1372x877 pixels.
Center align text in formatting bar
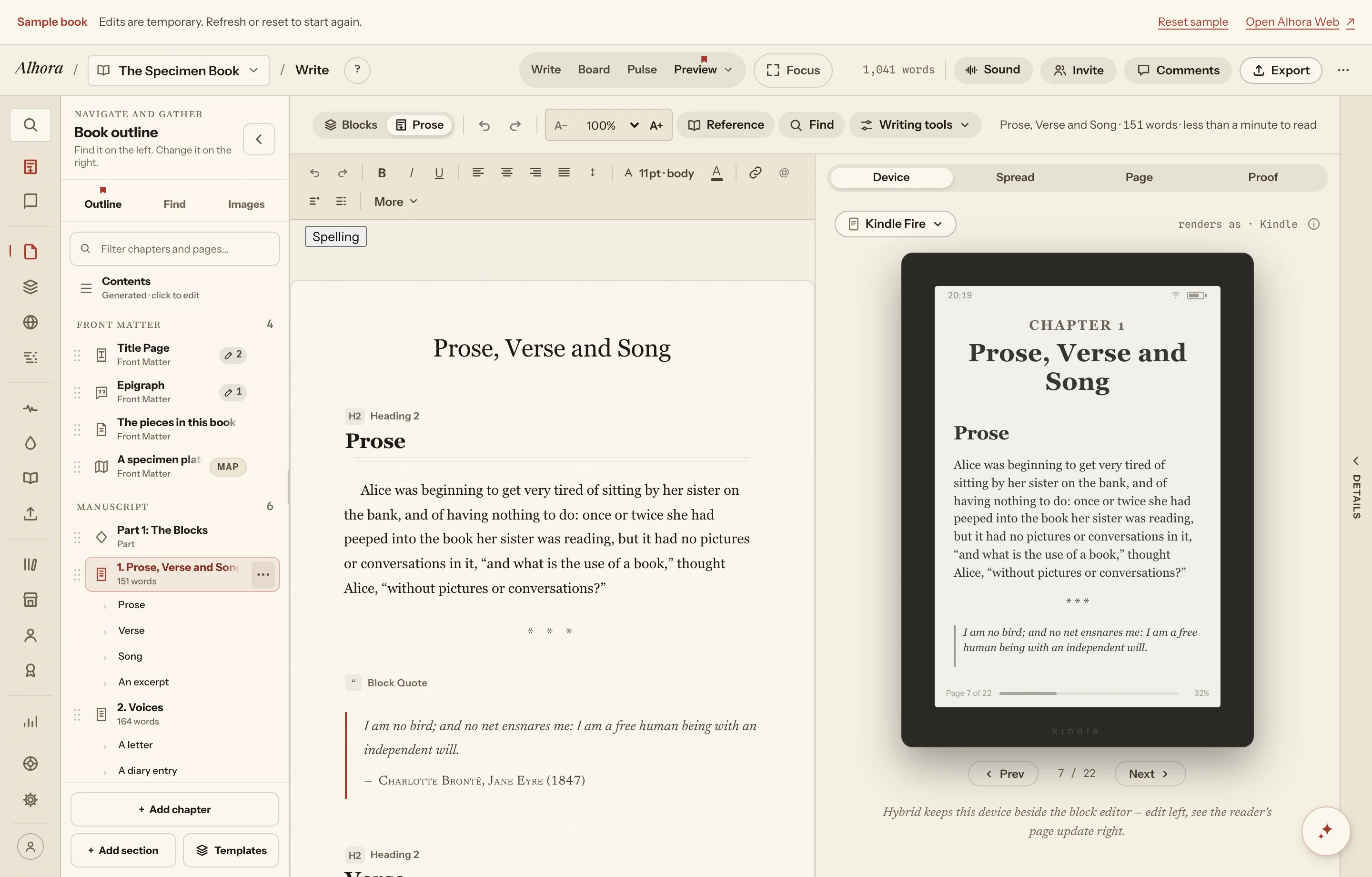506,172
